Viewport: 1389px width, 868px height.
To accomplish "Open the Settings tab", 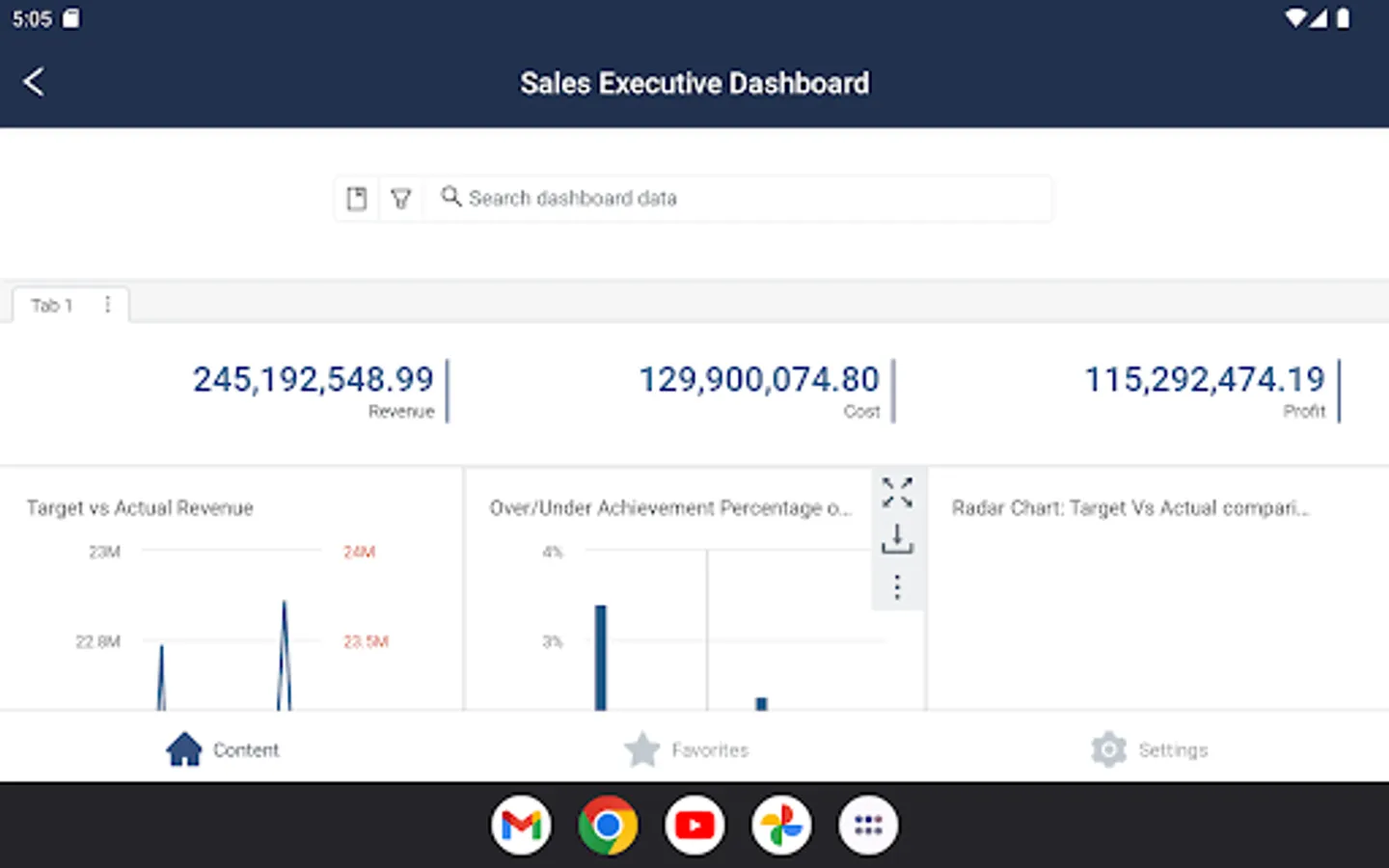I will click(x=1150, y=749).
